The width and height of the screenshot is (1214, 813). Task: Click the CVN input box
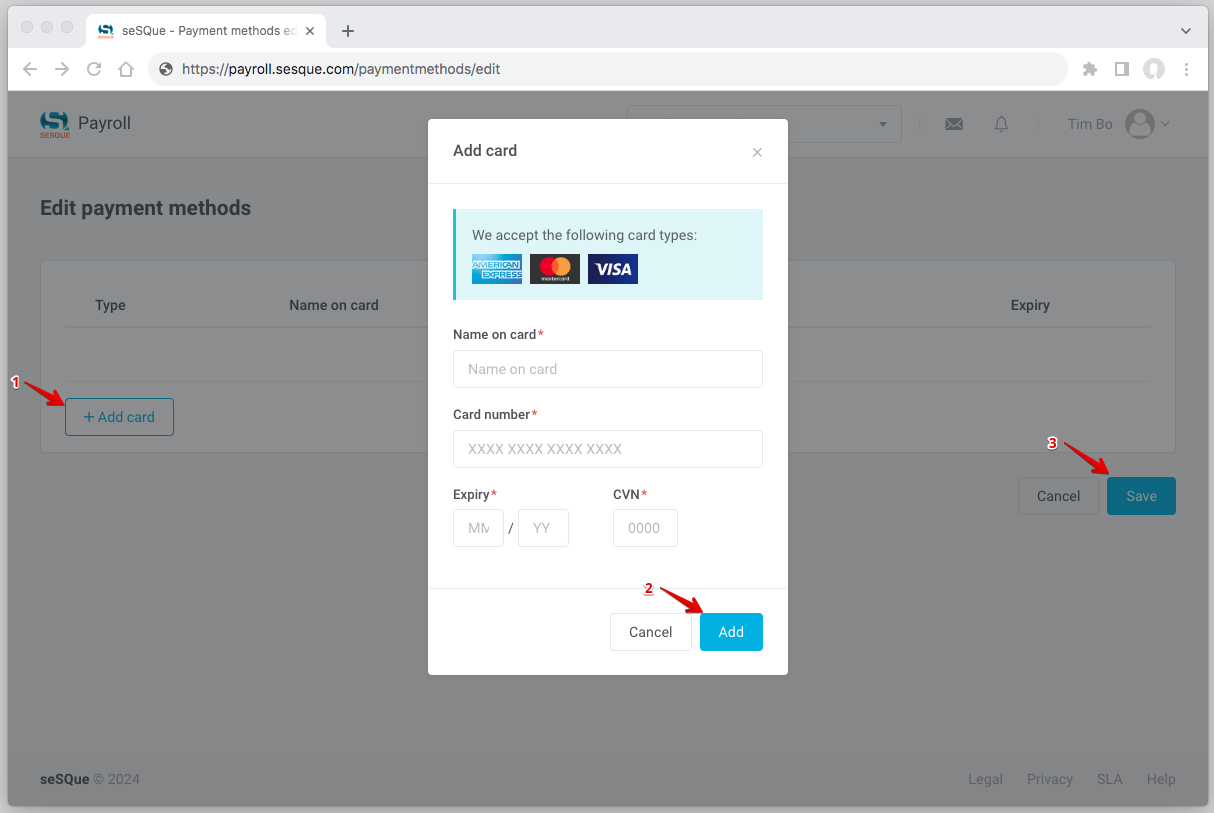pos(645,528)
